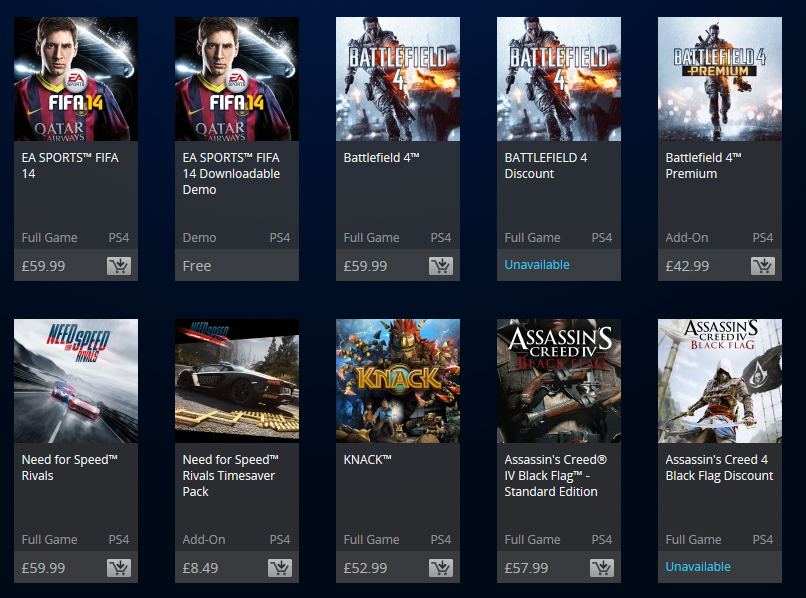This screenshot has height=598, width=806.
Task: Add KNACK to the shopping cart
Action: (441, 568)
